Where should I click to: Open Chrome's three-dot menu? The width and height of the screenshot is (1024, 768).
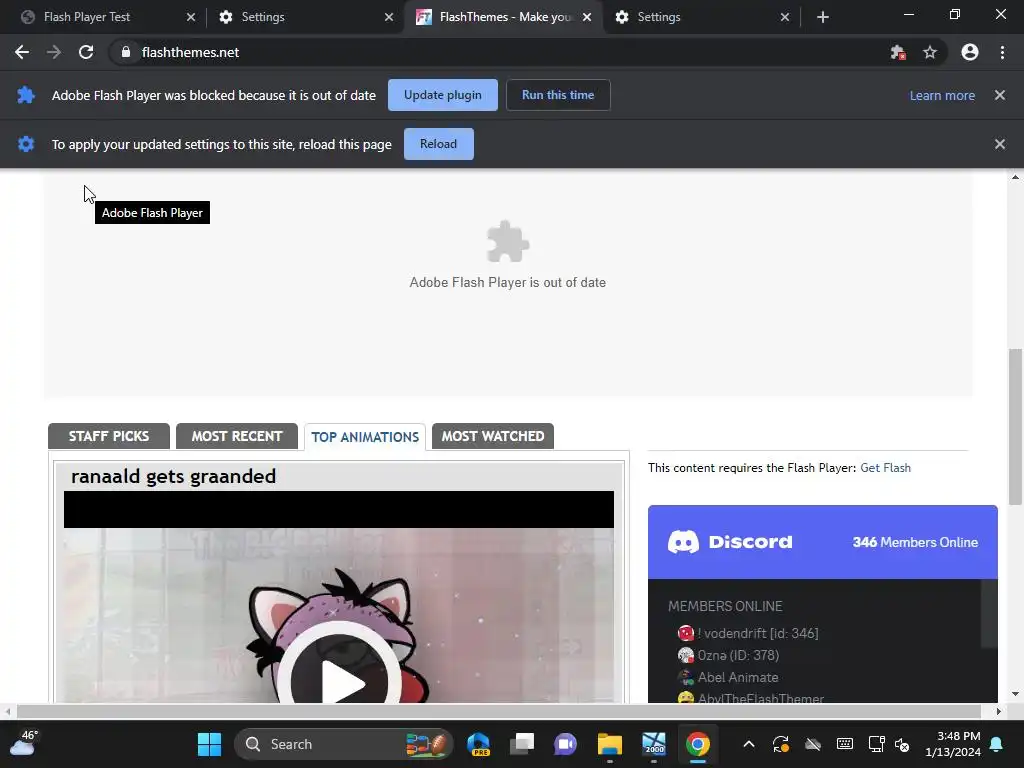tap(1002, 52)
